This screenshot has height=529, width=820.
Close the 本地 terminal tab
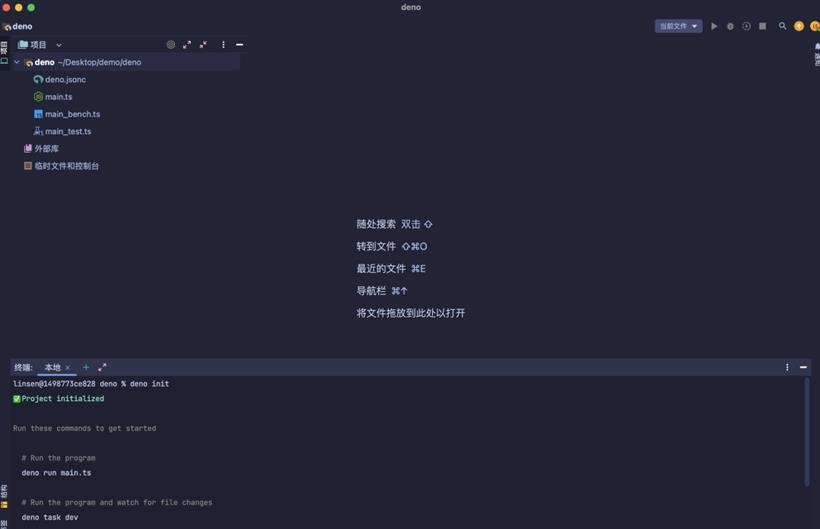[67, 368]
